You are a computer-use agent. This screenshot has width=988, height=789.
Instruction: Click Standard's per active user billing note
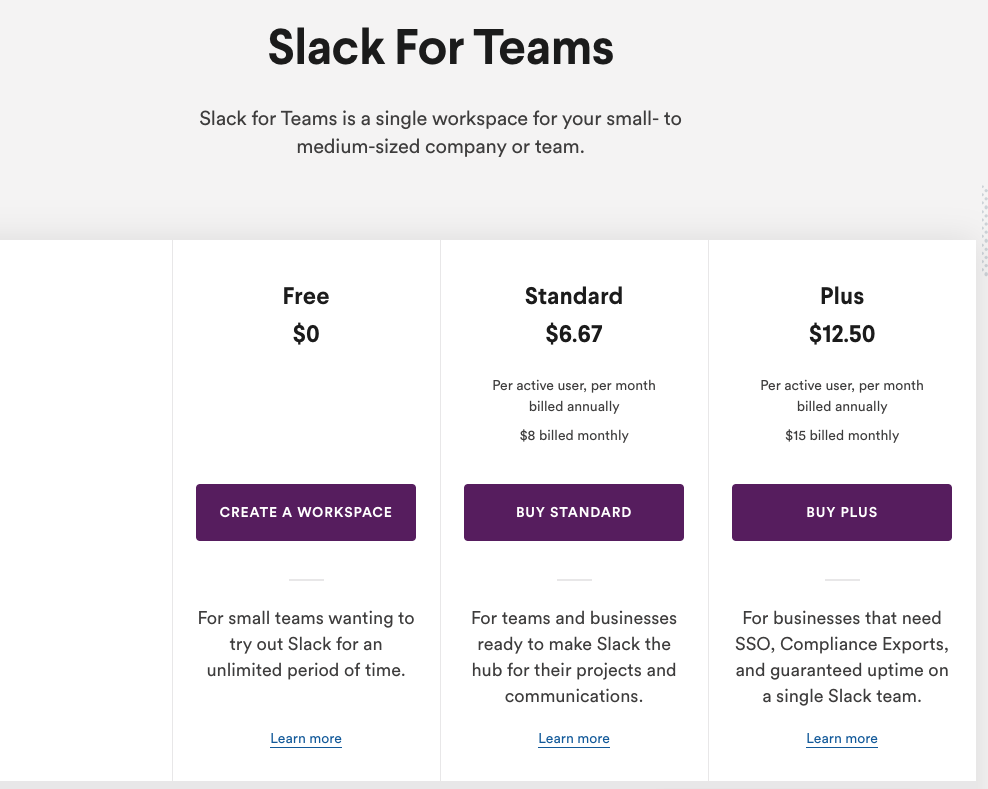(x=574, y=396)
